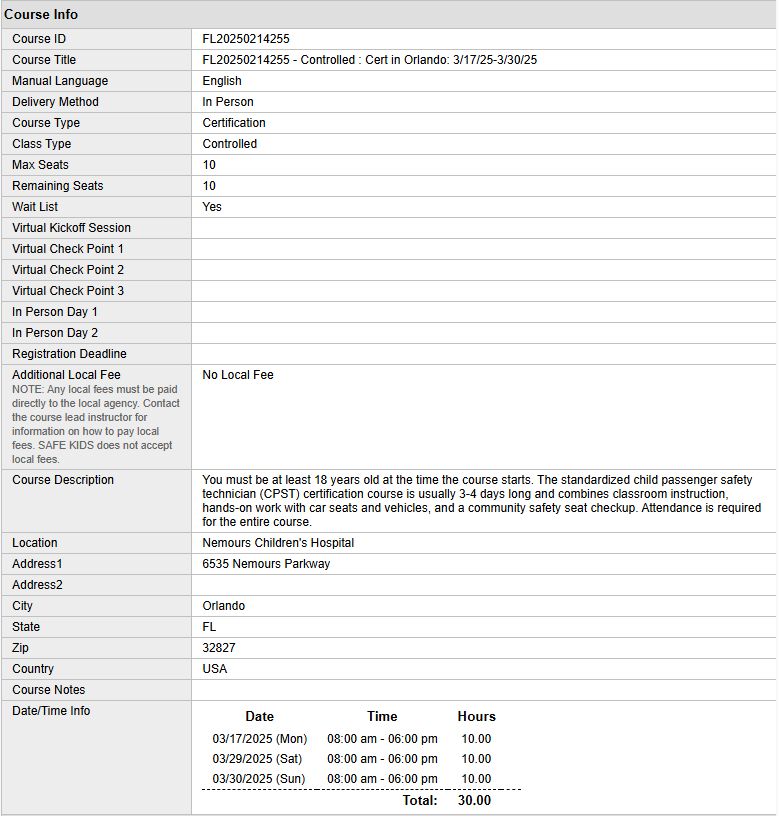The width and height of the screenshot is (778, 816).
Task: Click the 'Wait List' label
Action: (35, 207)
